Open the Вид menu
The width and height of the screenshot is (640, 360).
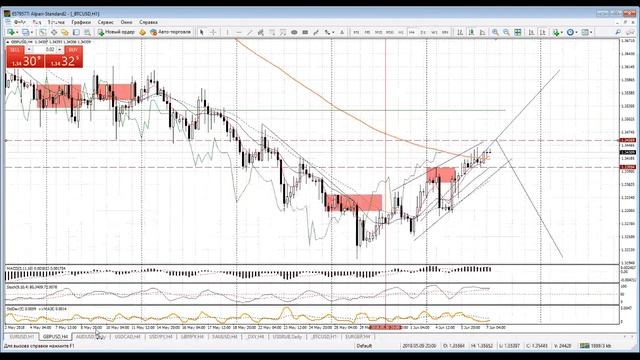pos(37,22)
